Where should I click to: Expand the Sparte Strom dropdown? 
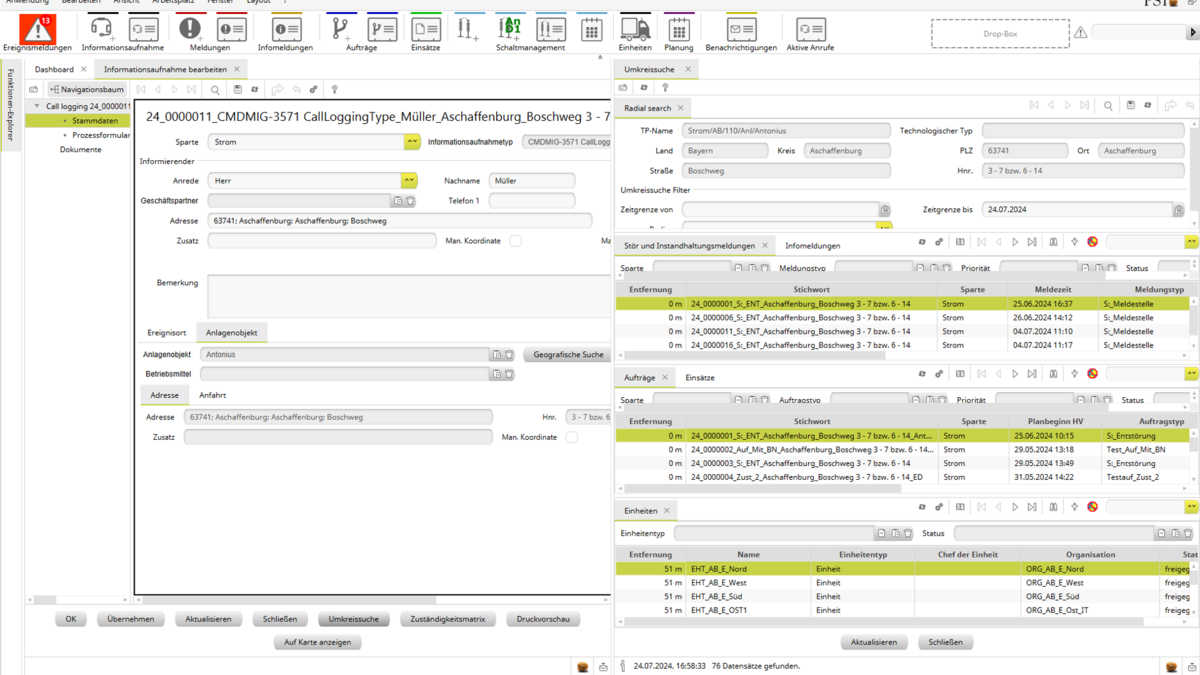point(411,142)
